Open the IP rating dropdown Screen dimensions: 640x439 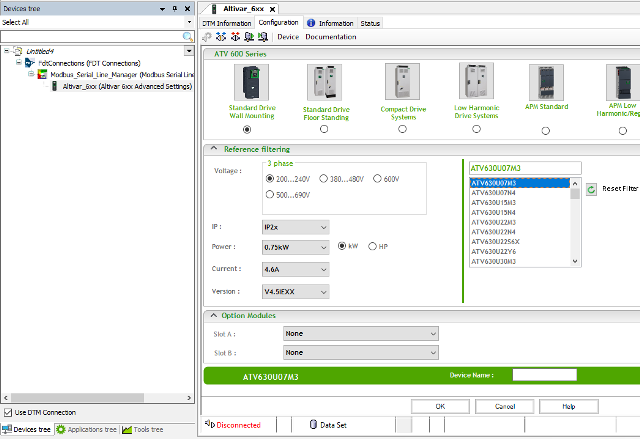click(294, 227)
